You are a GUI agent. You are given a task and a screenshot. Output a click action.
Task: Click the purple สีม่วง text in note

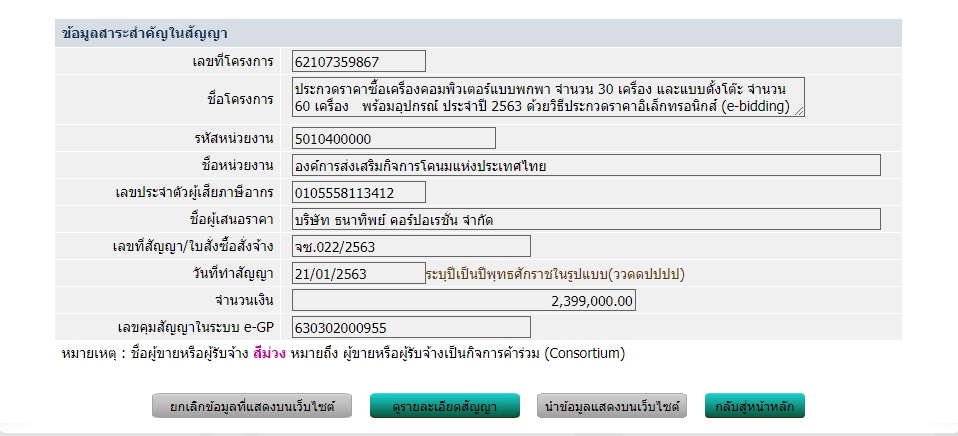click(269, 354)
